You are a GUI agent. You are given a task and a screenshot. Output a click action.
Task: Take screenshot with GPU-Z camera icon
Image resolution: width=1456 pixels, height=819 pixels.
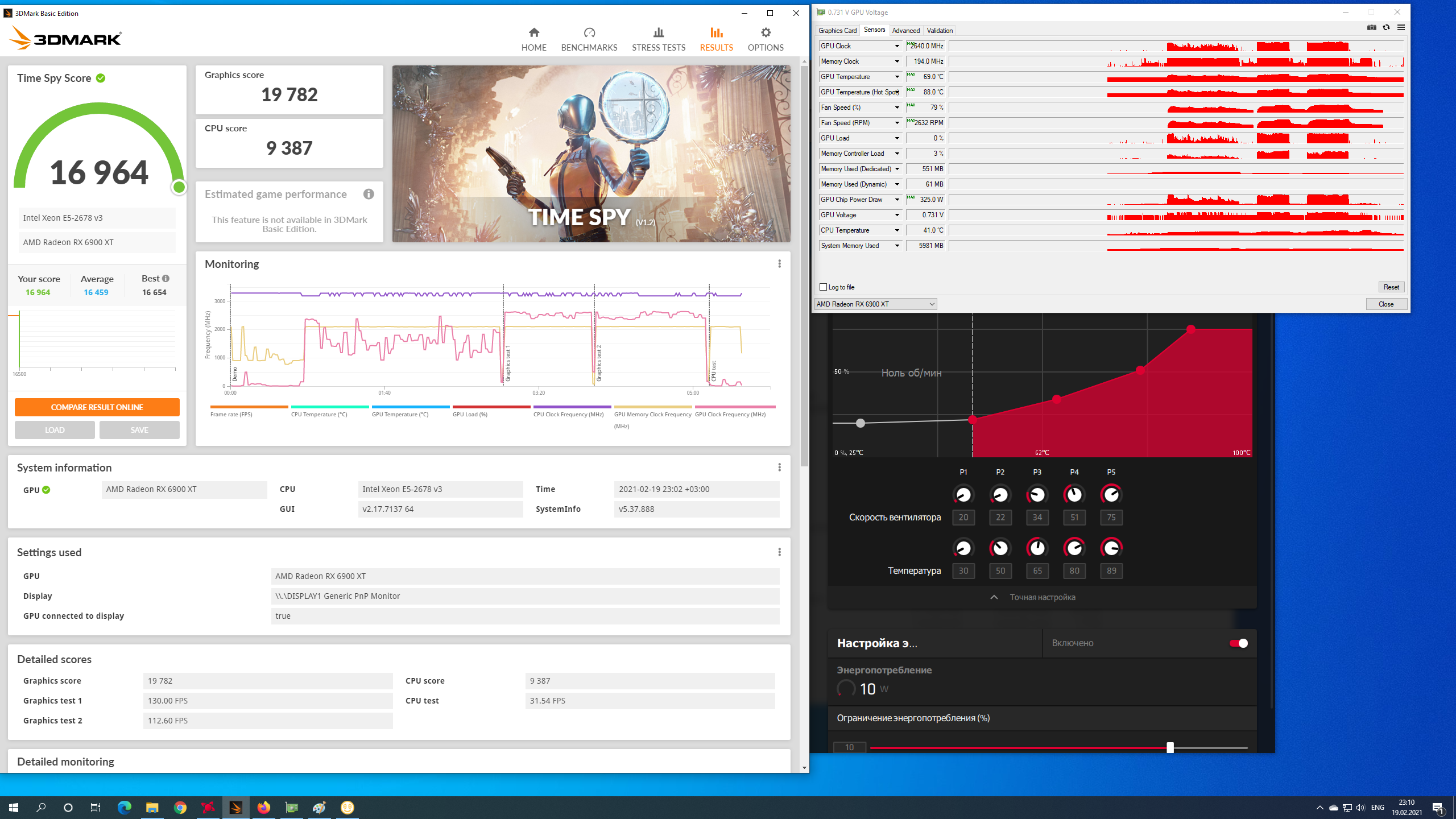pos(1371,28)
